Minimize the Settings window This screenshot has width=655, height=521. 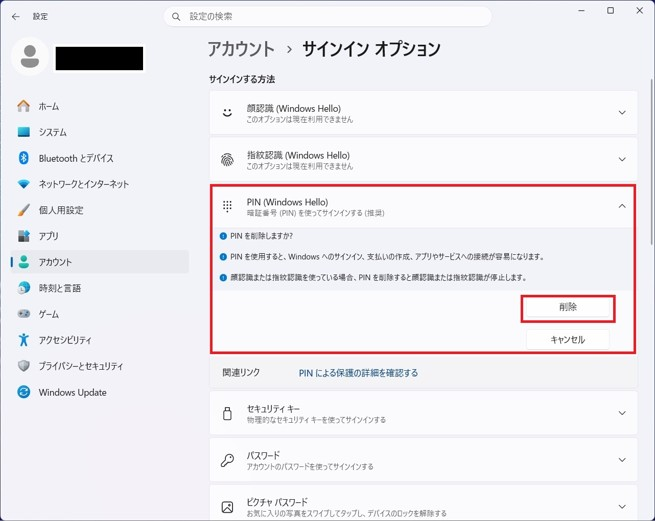(581, 10)
